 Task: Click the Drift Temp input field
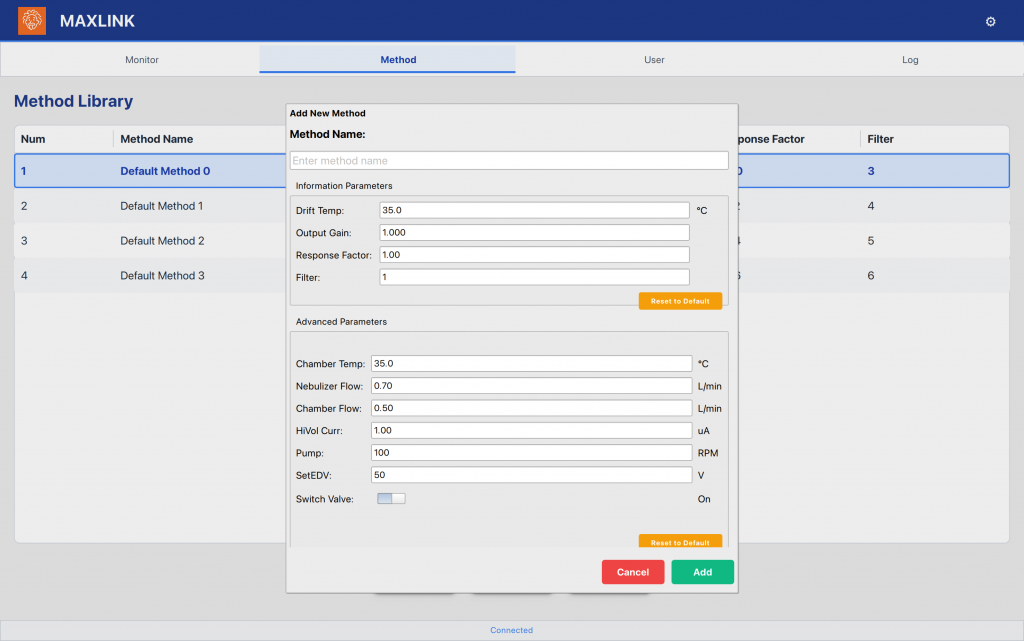(x=534, y=210)
